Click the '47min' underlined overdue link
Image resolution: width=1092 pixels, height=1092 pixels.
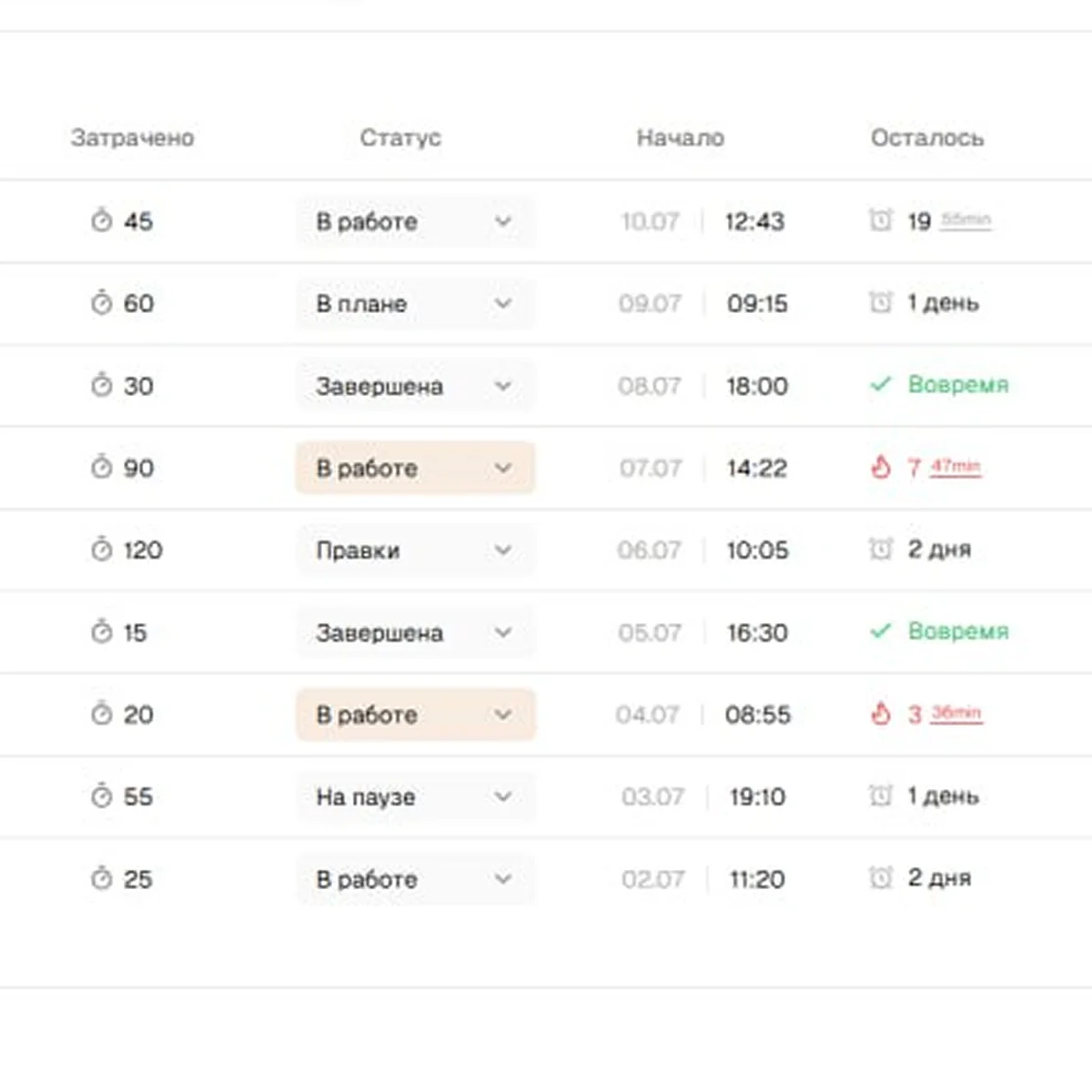coord(955,467)
